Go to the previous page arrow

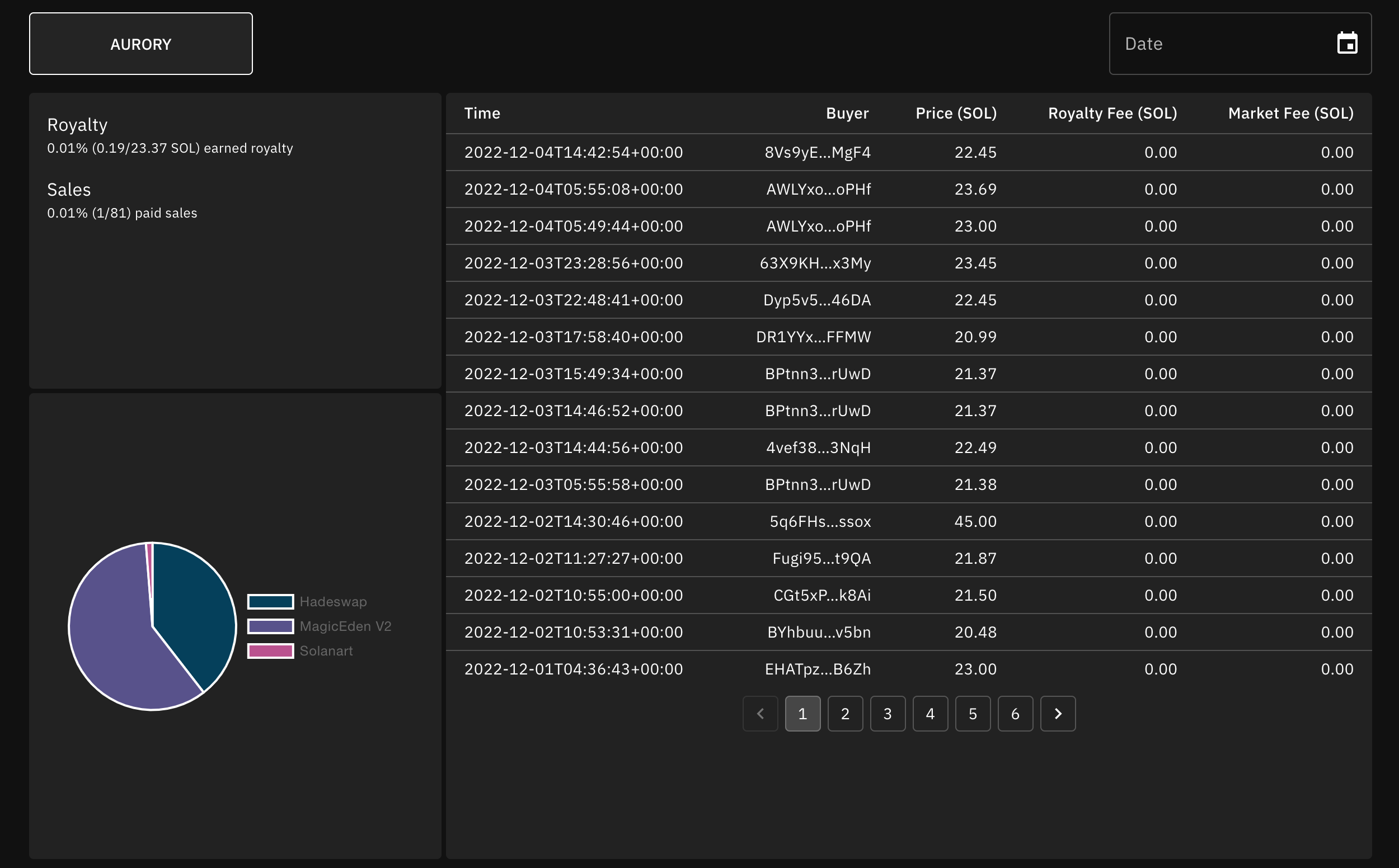pos(760,714)
